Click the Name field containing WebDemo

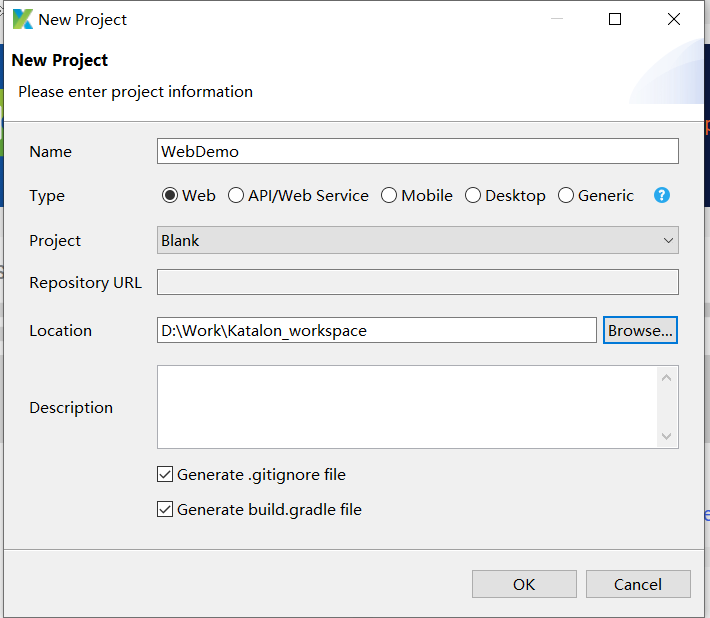coord(417,151)
